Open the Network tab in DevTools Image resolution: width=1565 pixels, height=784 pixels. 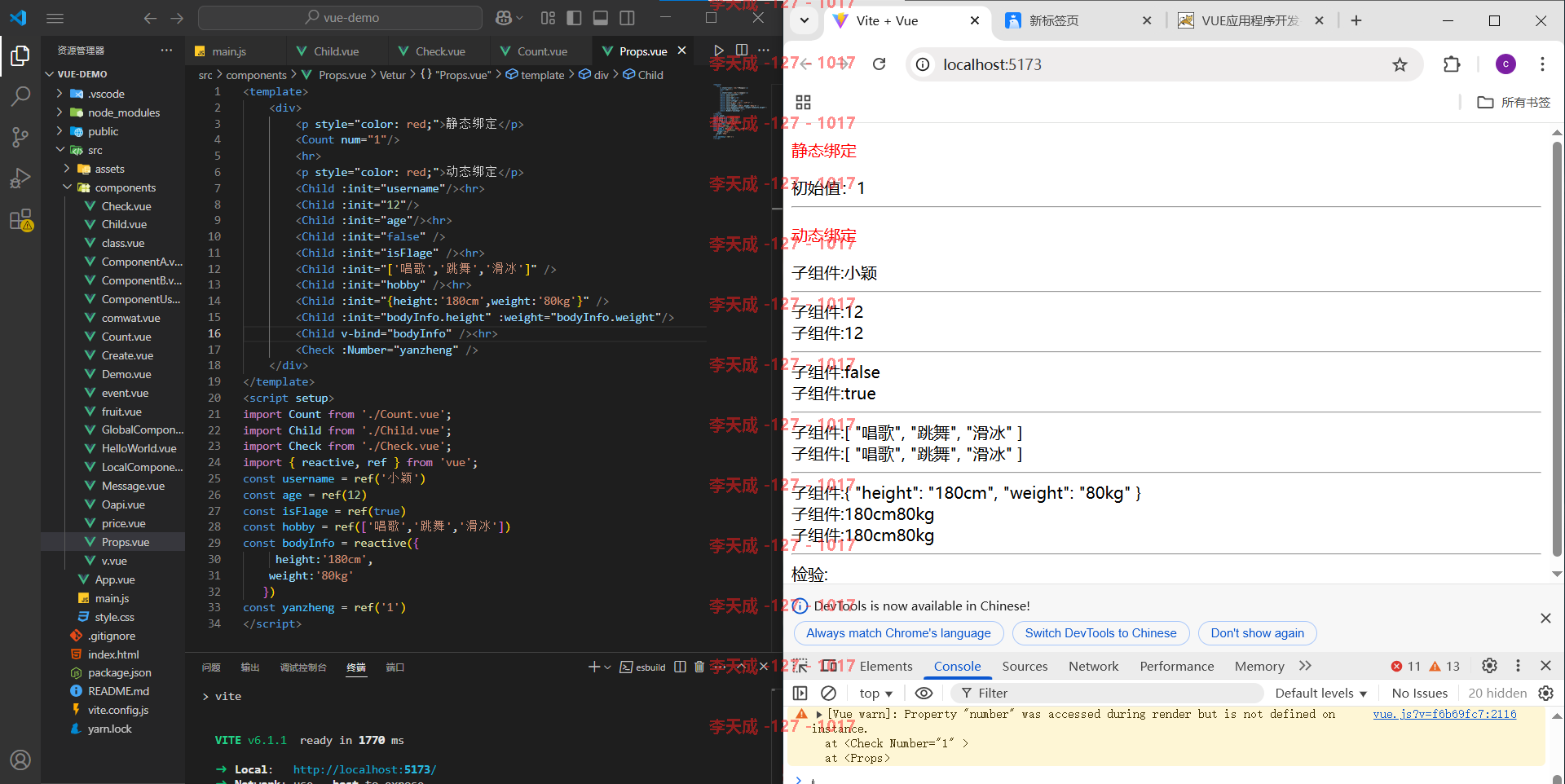(1093, 666)
